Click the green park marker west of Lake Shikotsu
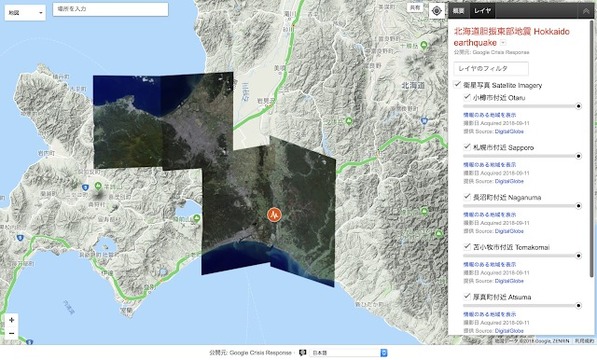This screenshot has height=360, width=597. (x=98, y=186)
